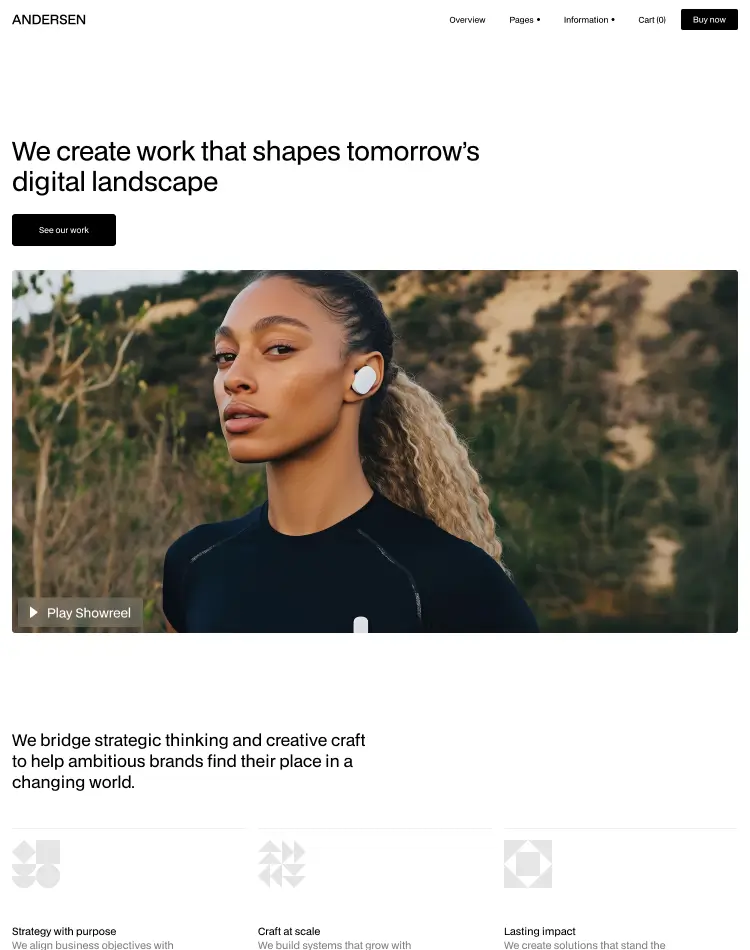Expand the Information dropdown menu
750x950 pixels.
pyautogui.click(x=589, y=20)
